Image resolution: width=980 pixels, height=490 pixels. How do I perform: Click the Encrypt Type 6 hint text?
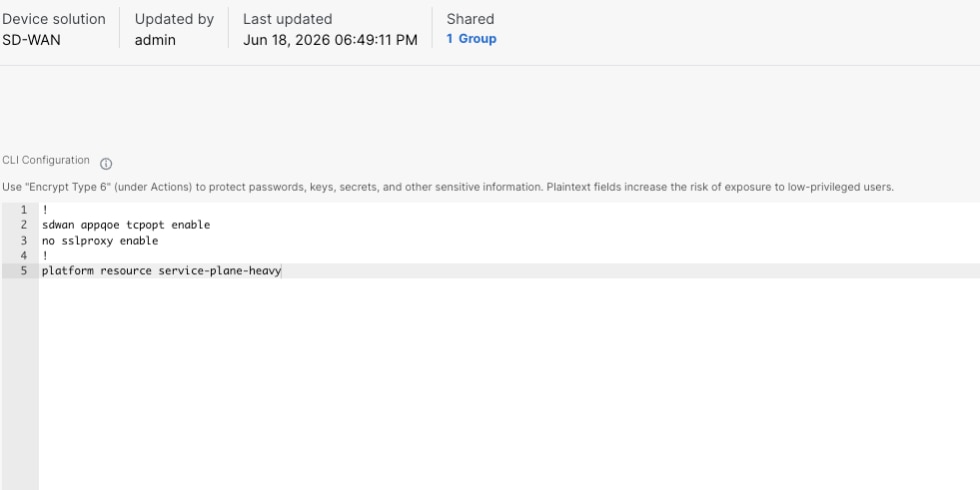tap(448, 187)
